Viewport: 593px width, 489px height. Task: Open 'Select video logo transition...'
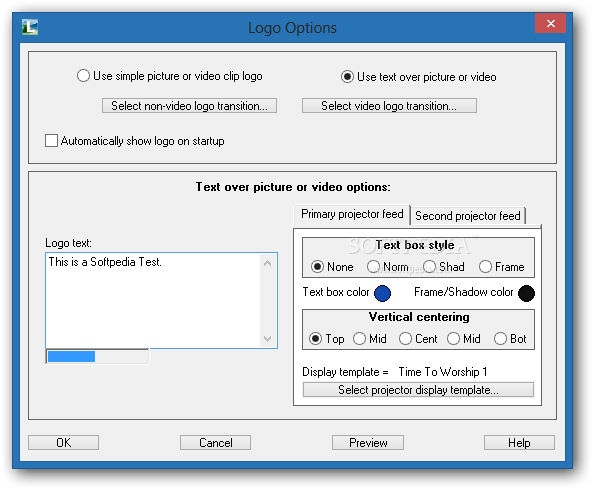click(x=389, y=106)
